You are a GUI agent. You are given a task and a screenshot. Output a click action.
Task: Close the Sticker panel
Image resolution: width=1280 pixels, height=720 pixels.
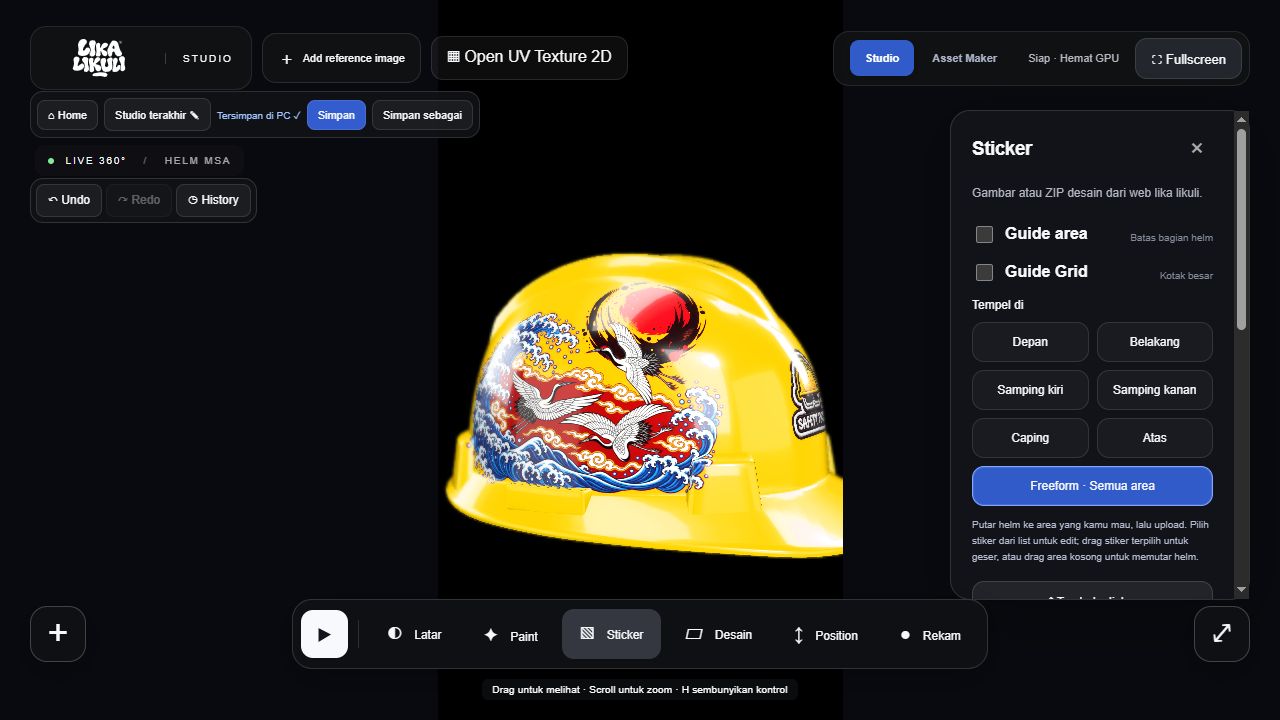point(1197,148)
